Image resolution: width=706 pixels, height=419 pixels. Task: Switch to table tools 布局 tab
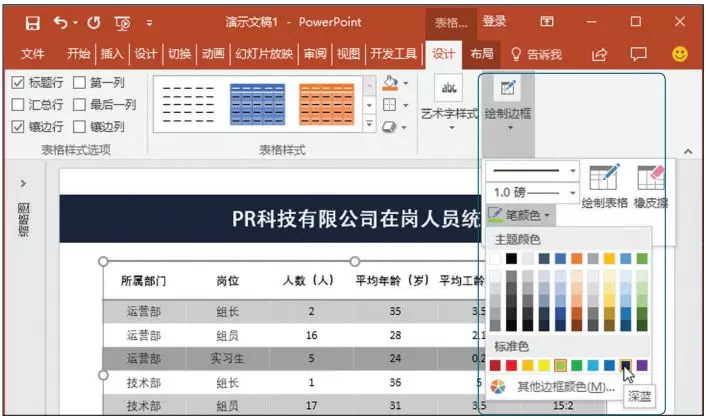(482, 54)
